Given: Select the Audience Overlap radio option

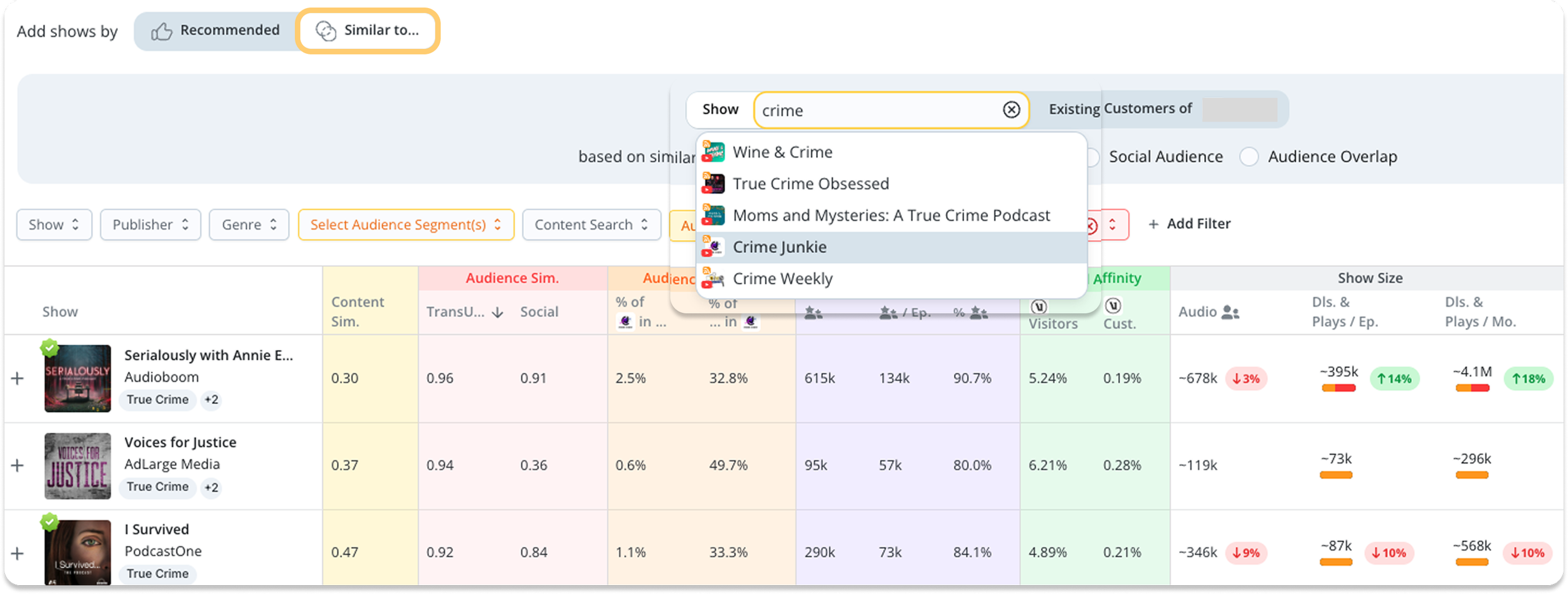Looking at the screenshot, I should 1249,157.
